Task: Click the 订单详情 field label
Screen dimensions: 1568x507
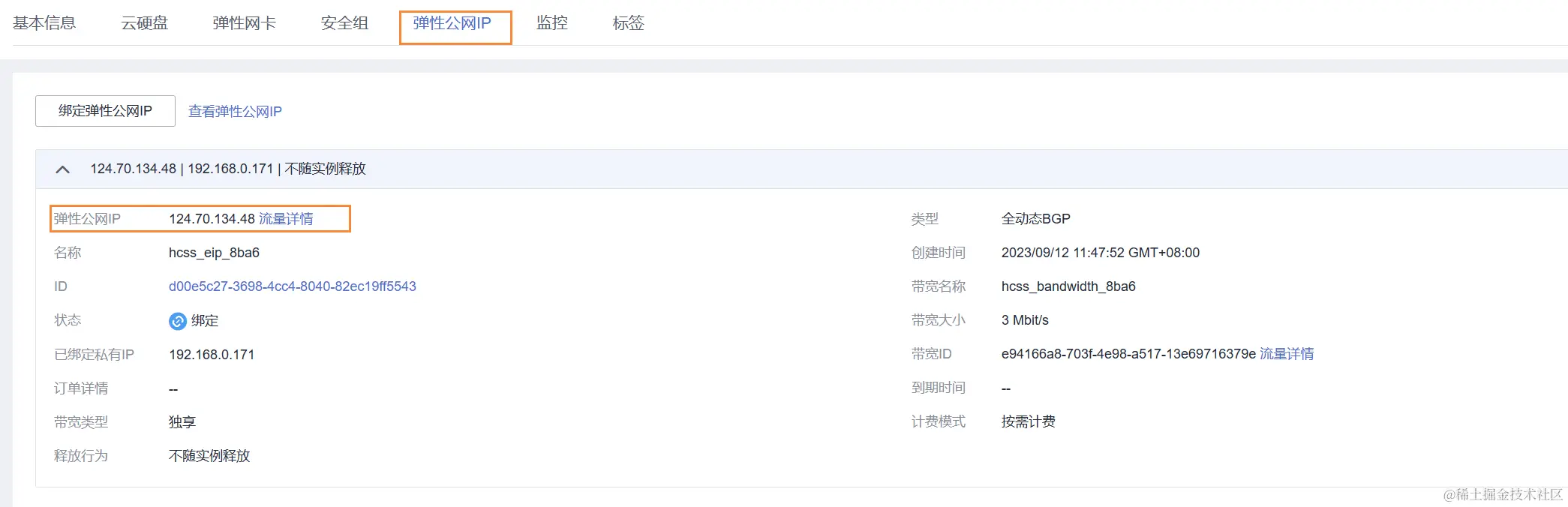Action: pos(81,388)
